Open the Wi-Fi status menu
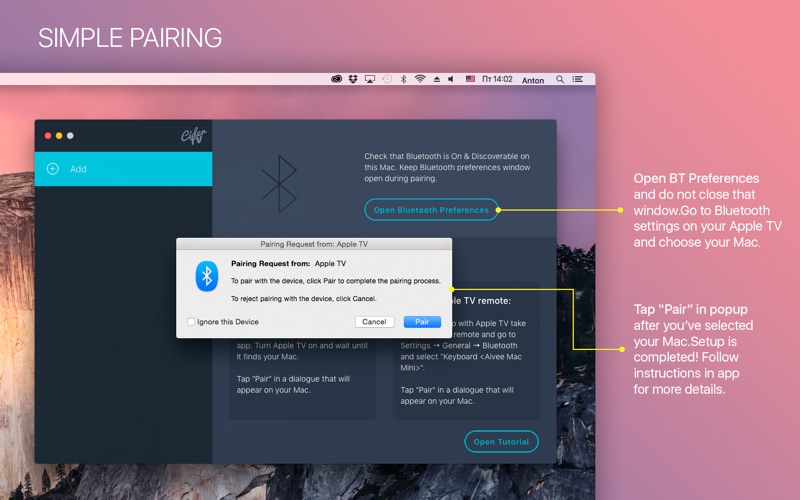The height and width of the screenshot is (500, 800). [420, 79]
